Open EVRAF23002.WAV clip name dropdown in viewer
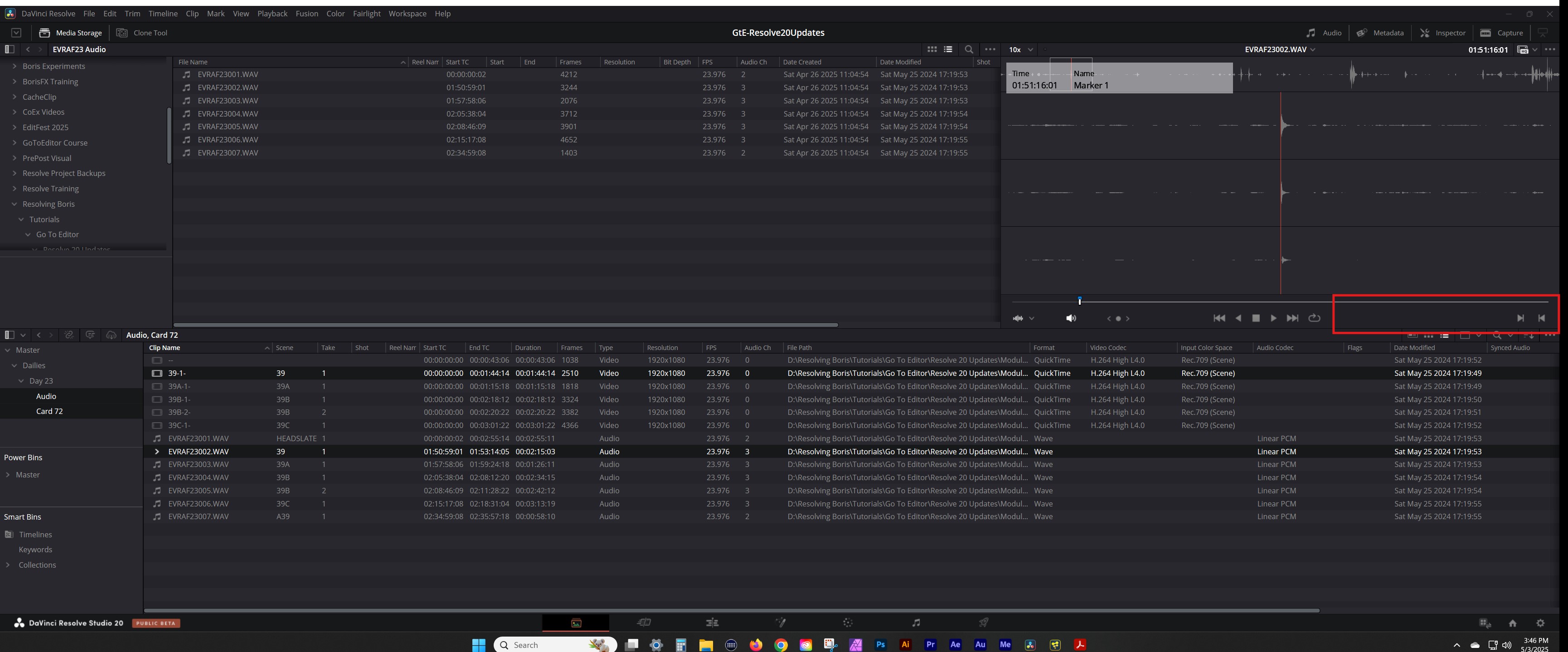Screen dimensions: 1568x652 tap(1280, 49)
